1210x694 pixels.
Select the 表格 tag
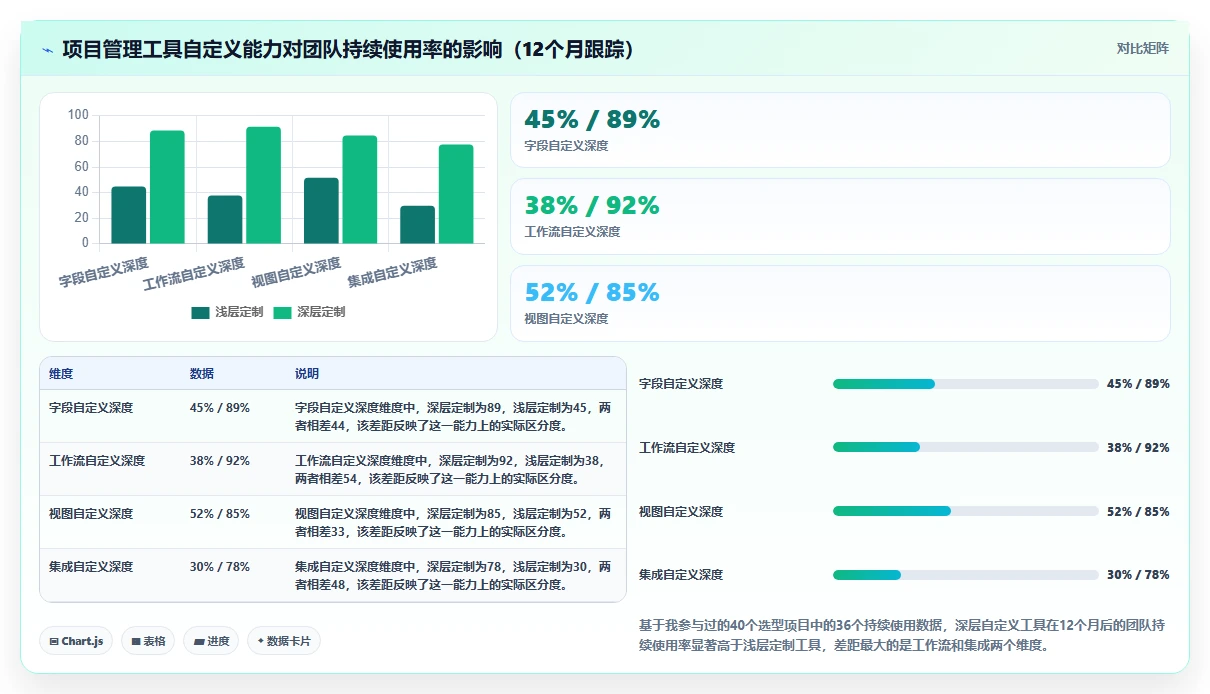point(148,641)
